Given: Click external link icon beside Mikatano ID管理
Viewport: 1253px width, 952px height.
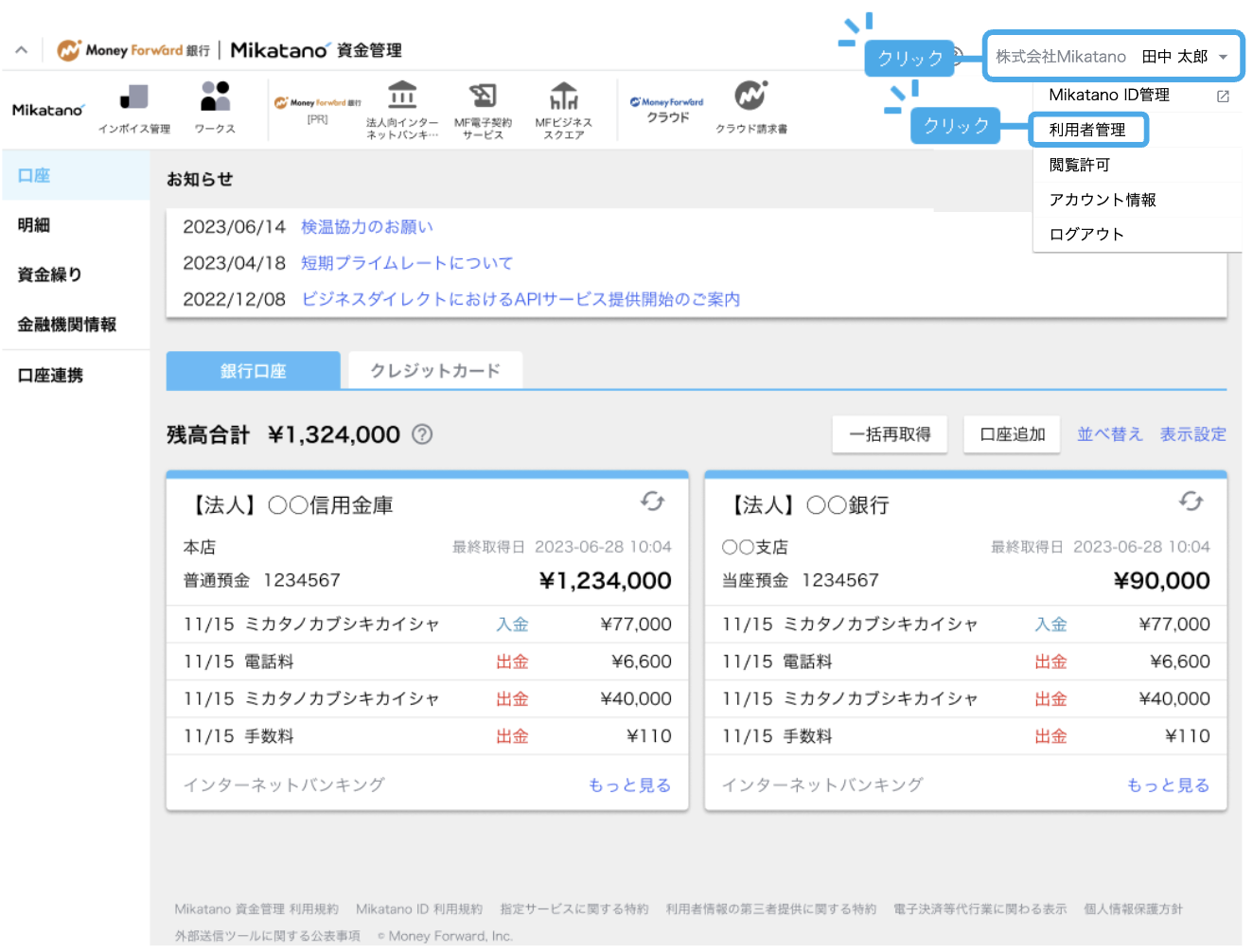Looking at the screenshot, I should tap(1223, 96).
